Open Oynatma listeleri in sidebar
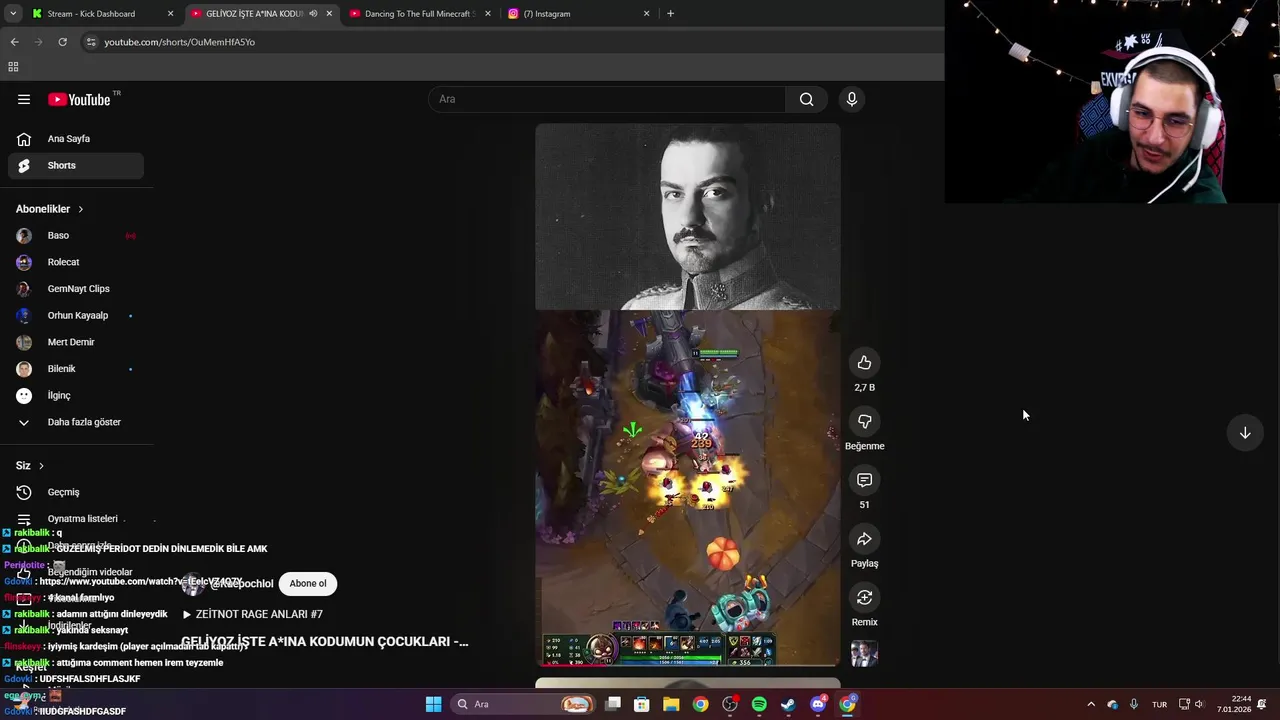The width and height of the screenshot is (1280, 720). (76, 519)
